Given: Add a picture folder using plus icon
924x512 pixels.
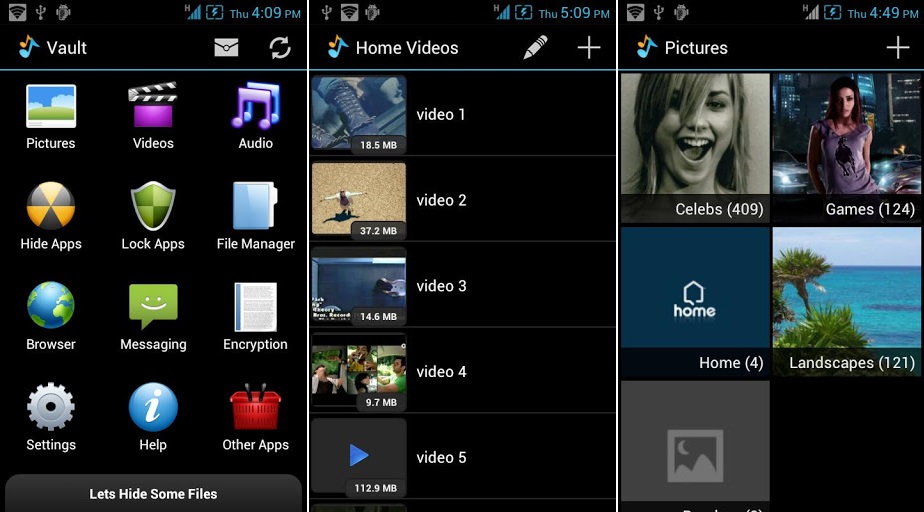Looking at the screenshot, I should (897, 47).
